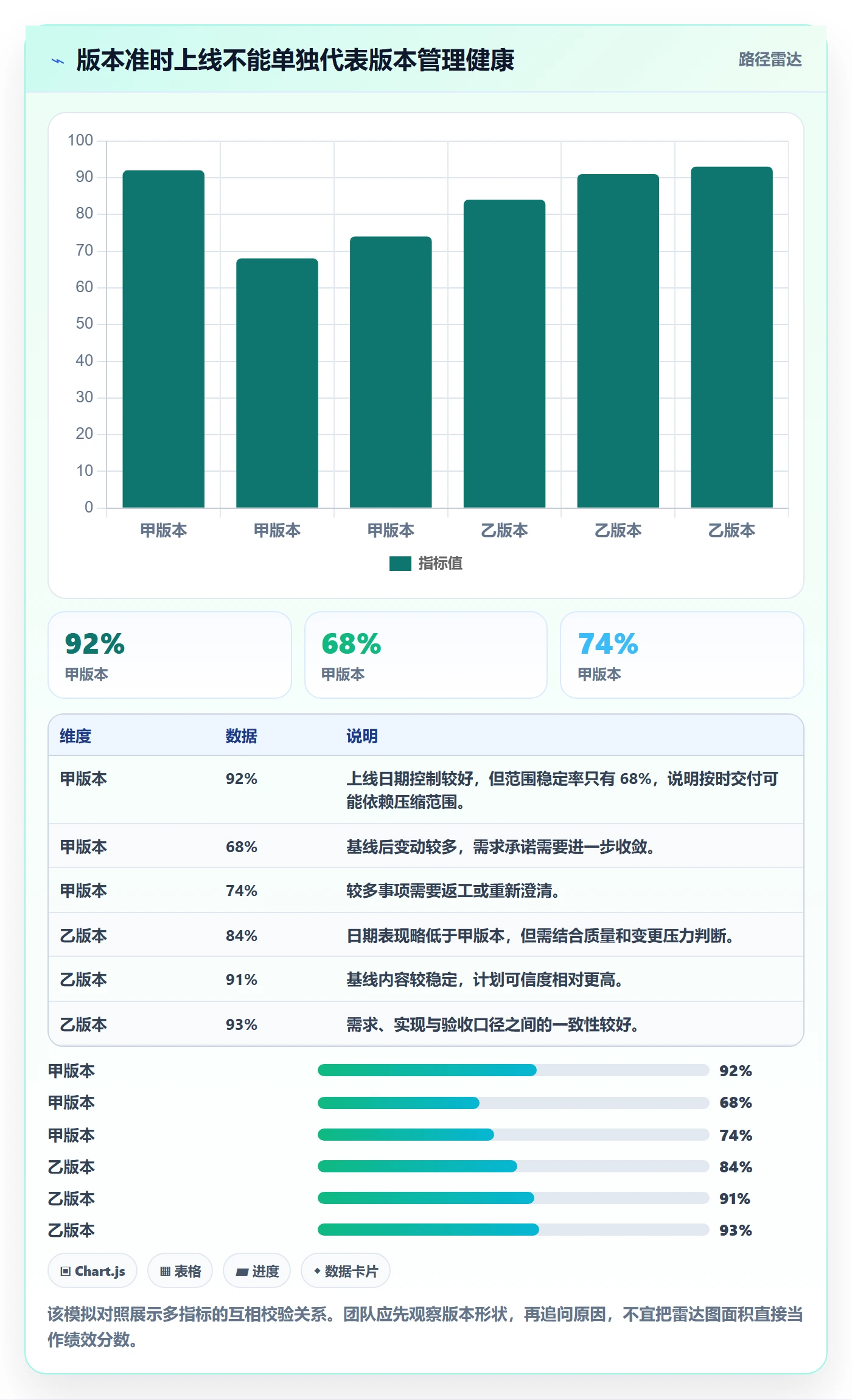852x1400 pixels.
Task: Click the 84% progress bar
Action: 514,1166
